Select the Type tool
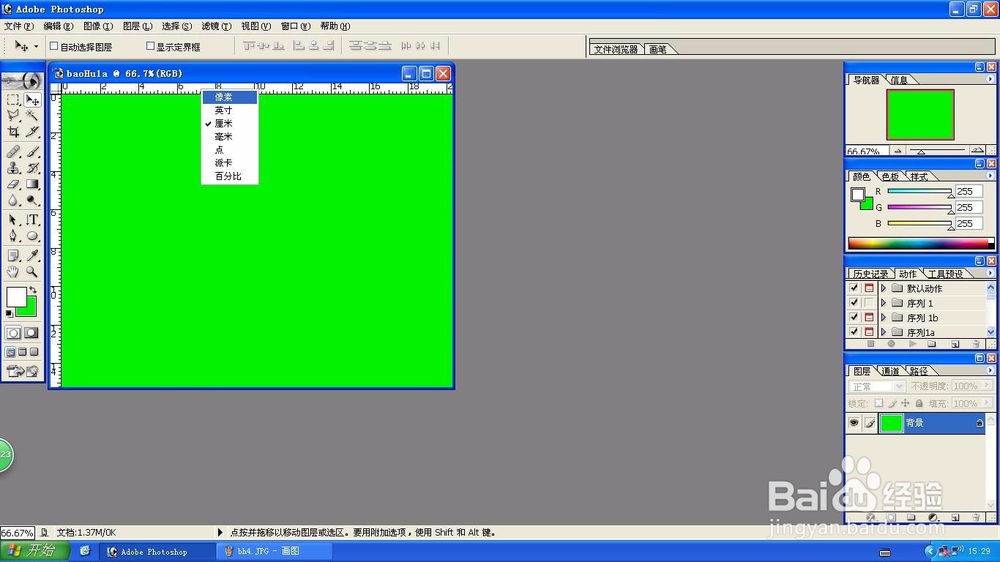 pyautogui.click(x=32, y=219)
